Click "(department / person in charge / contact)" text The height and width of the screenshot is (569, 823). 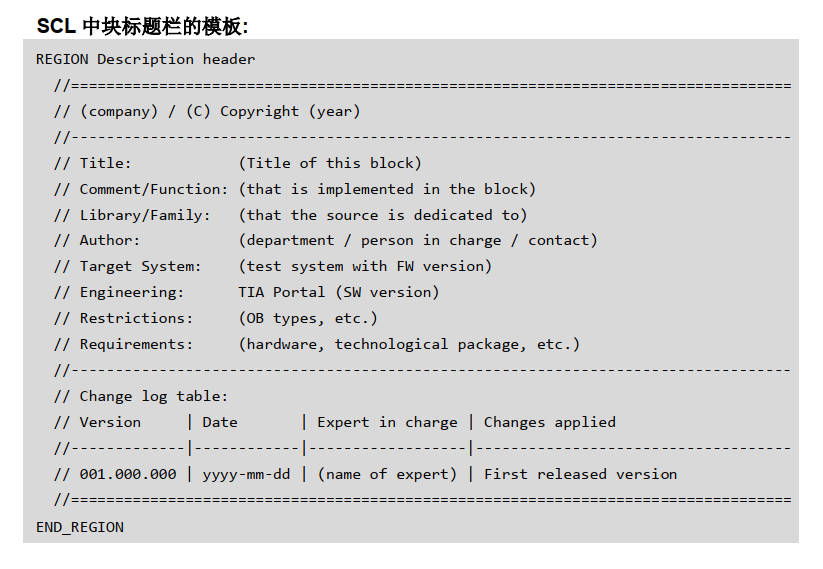click(418, 240)
